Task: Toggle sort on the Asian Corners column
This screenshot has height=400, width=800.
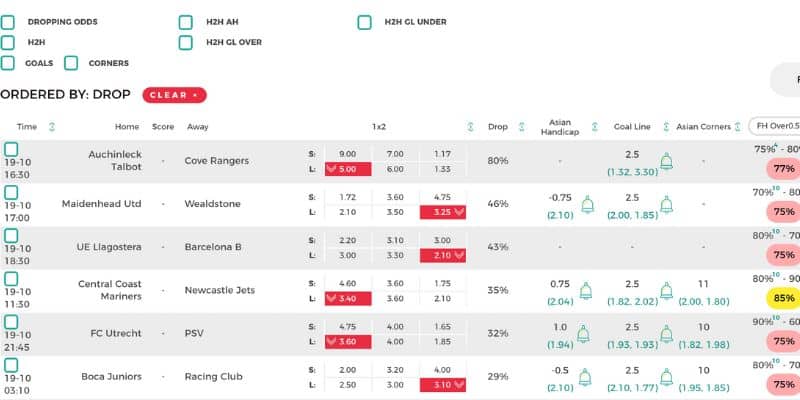Action: (x=738, y=127)
